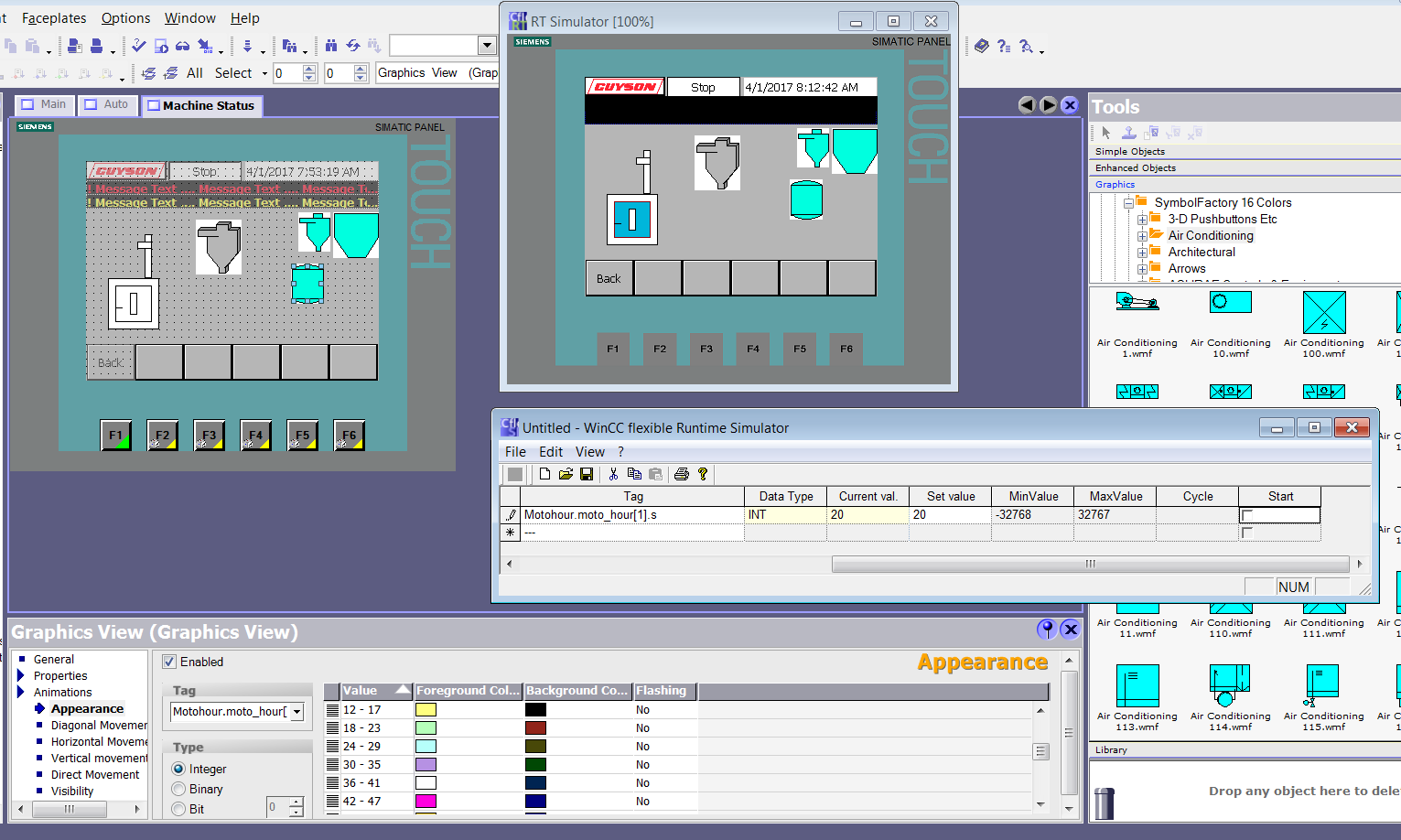Click yellow foreground color swatch for 12 - 17
The image size is (1401, 840).
point(426,709)
